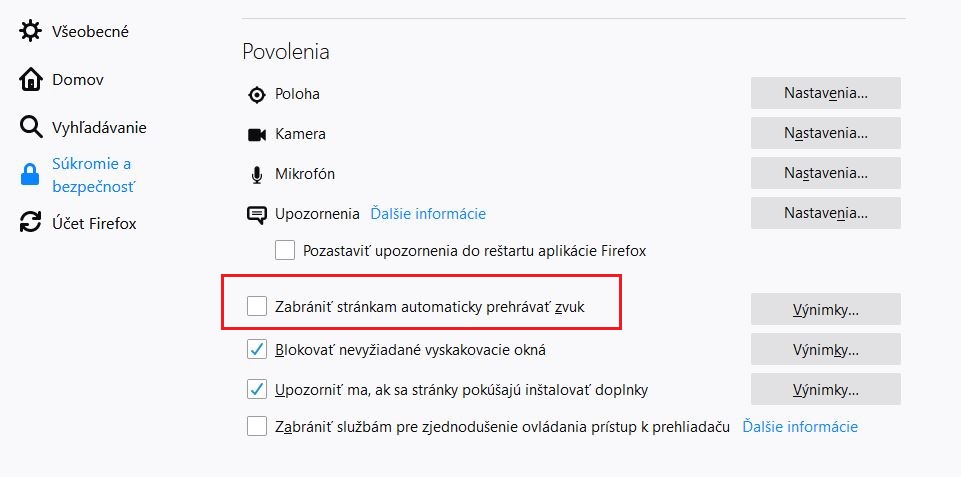Uncheck Upozorniť ma on add-on installs

click(x=257, y=389)
